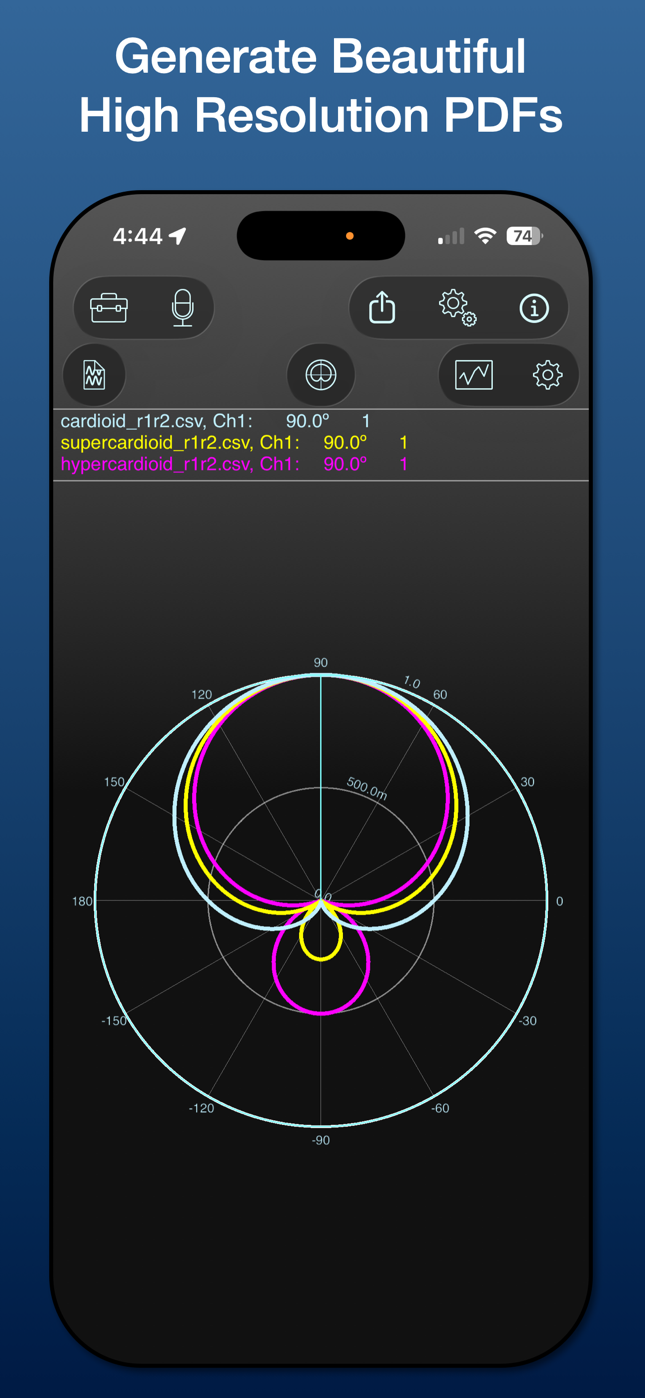This screenshot has height=1398, width=645.
Task: Tap the cellular signal bars
Action: [451, 237]
